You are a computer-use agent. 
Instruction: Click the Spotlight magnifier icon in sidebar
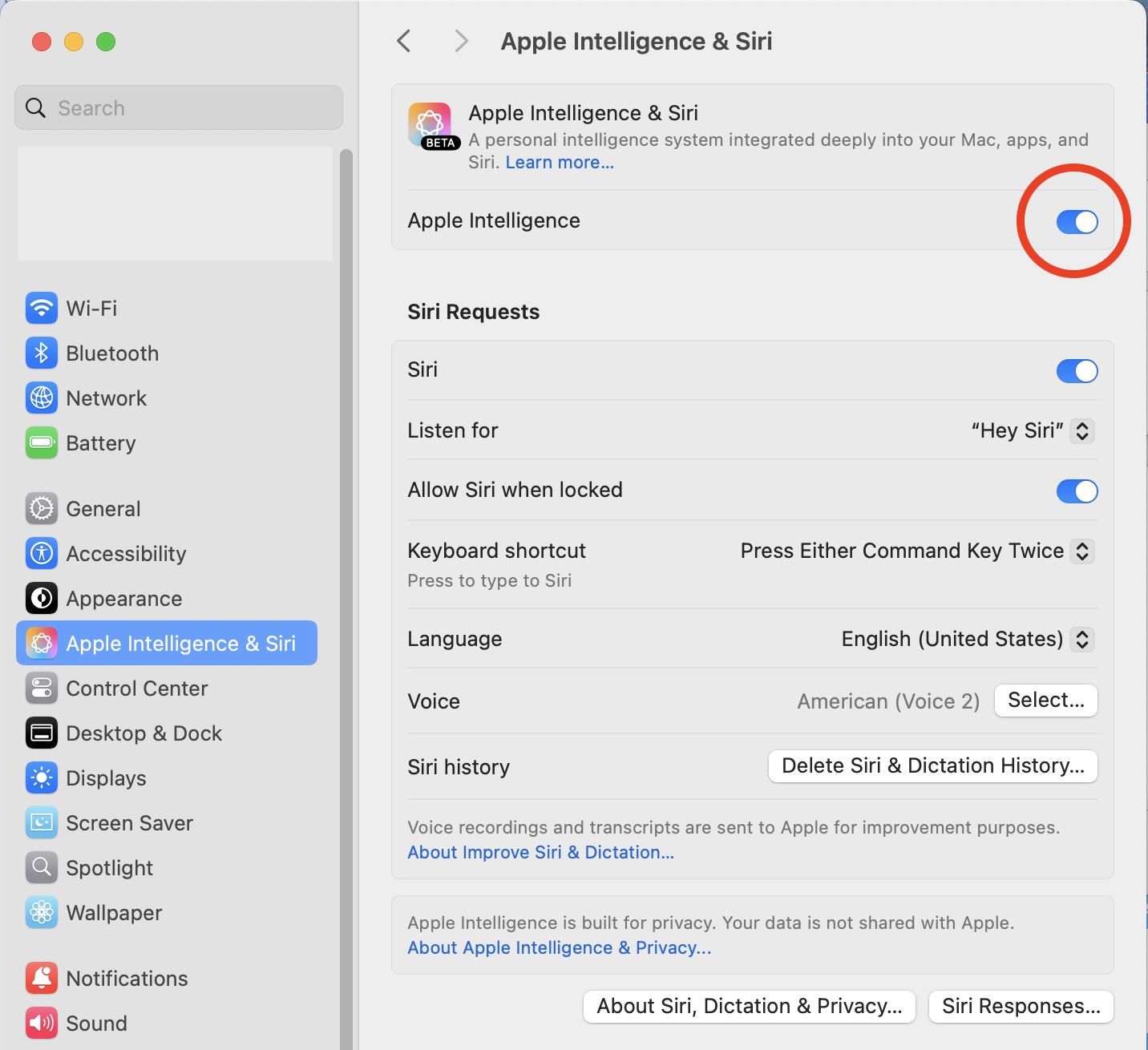click(41, 867)
